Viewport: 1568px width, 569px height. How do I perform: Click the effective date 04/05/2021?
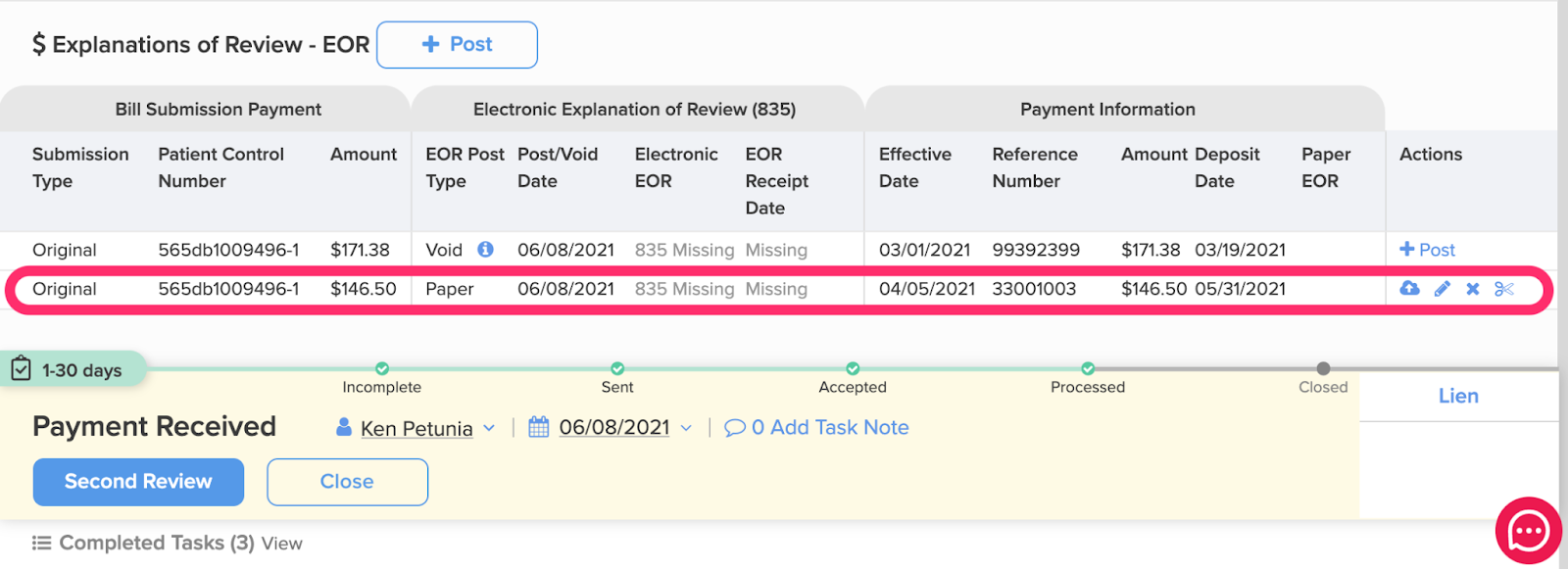tap(927, 289)
